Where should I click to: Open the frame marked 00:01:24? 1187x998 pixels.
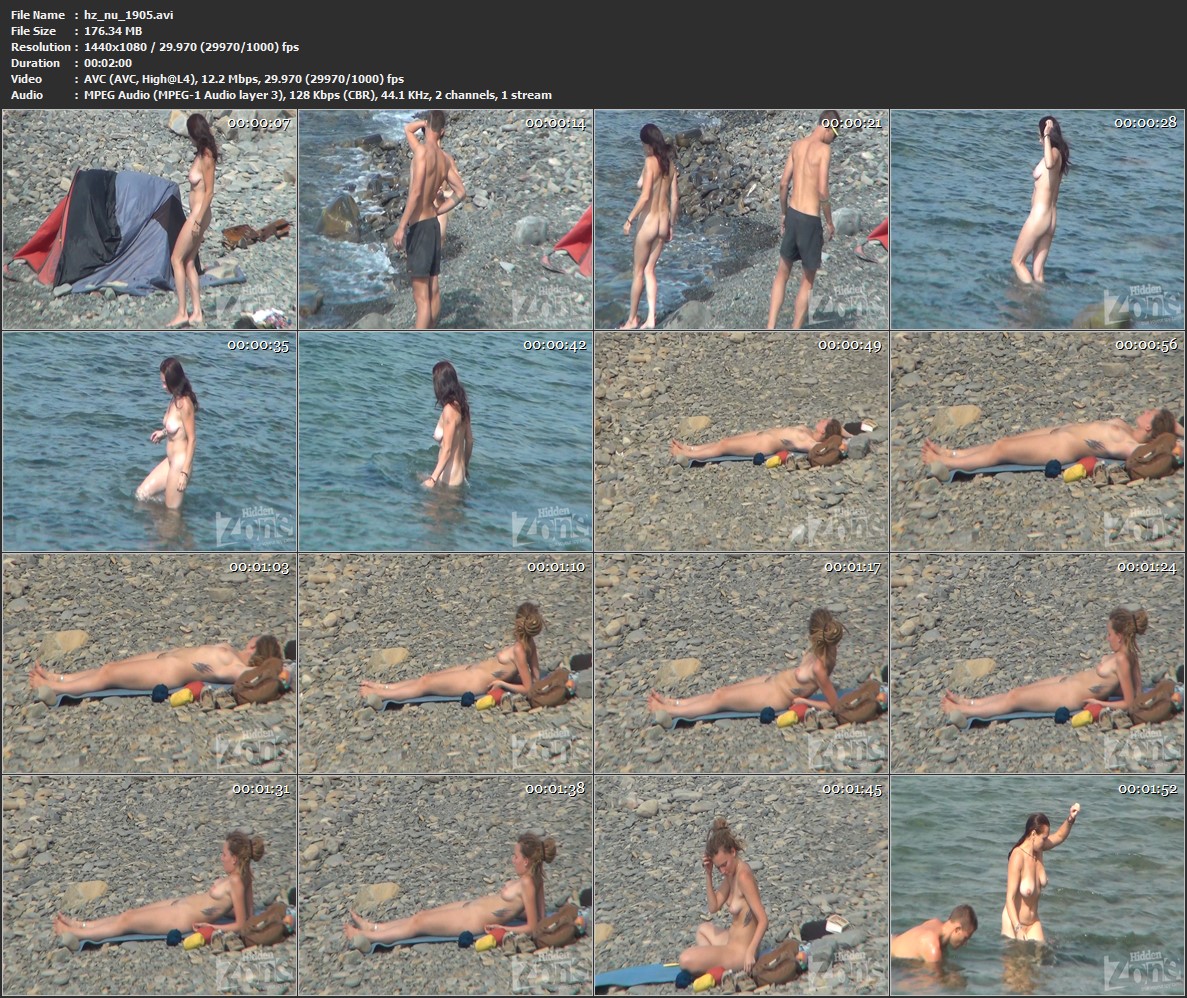1037,664
